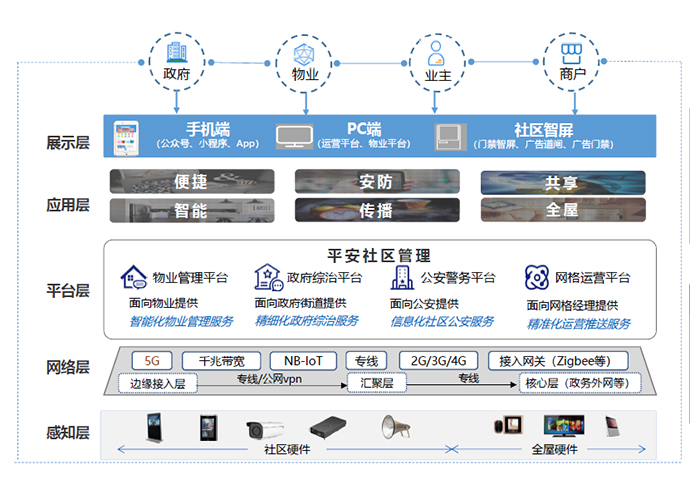Click the kiosk screen icon beside 社区智屏
The height and width of the screenshot is (503, 700).
point(450,137)
